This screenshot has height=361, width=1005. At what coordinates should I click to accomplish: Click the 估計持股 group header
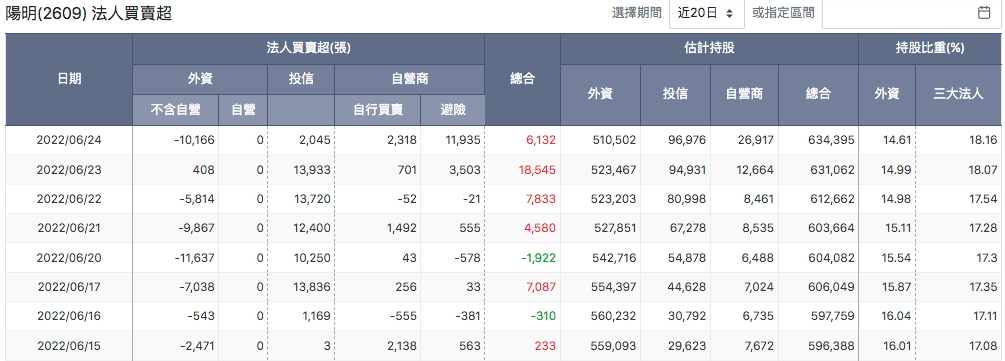pyautogui.click(x=709, y=48)
